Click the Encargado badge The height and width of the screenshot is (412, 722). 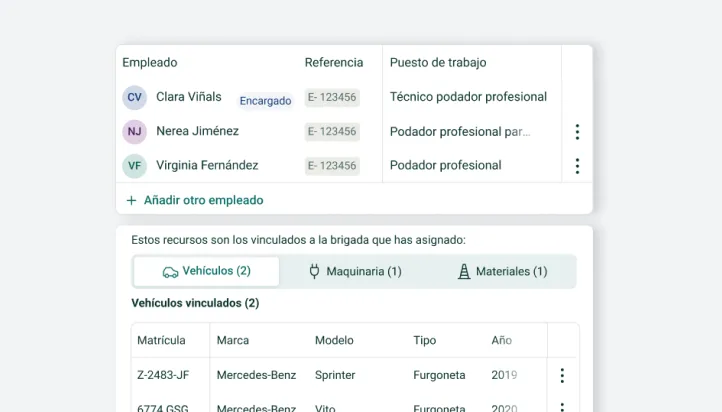coord(265,101)
